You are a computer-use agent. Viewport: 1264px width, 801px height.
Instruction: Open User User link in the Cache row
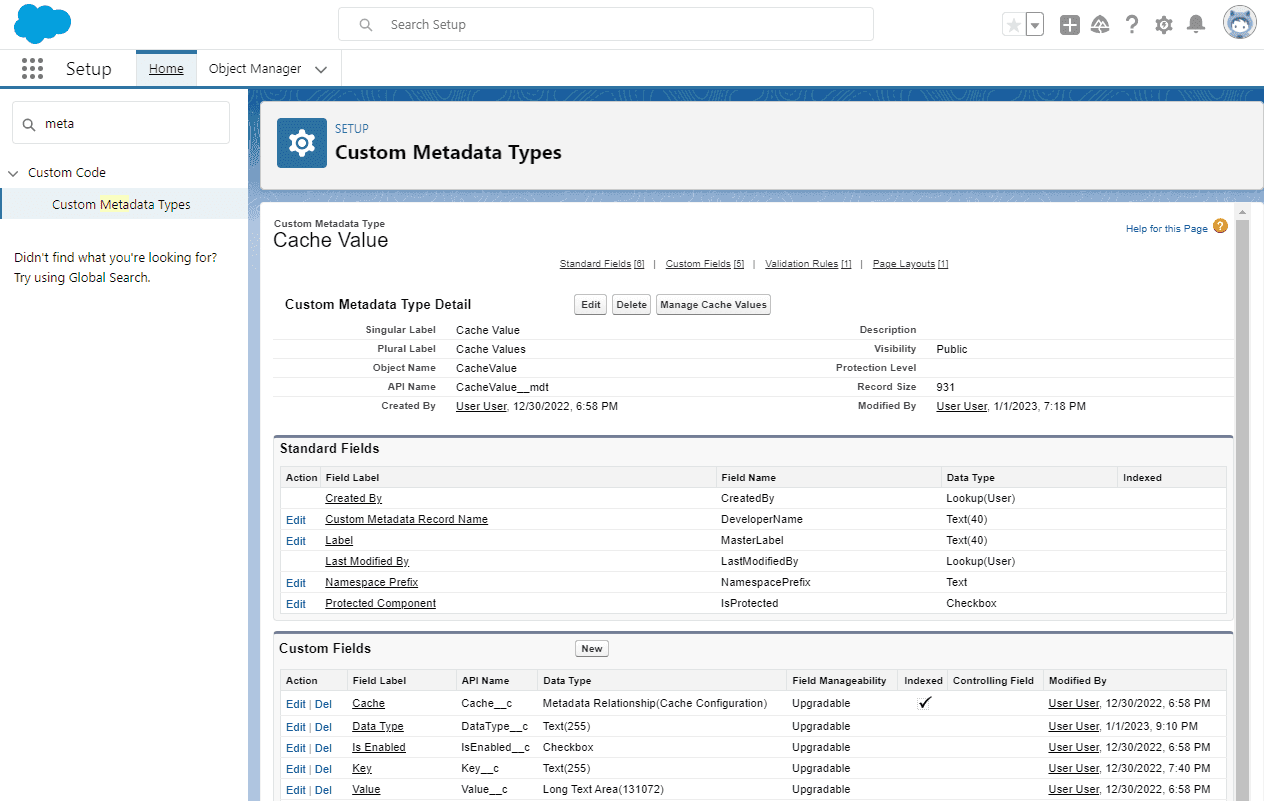coord(1074,704)
